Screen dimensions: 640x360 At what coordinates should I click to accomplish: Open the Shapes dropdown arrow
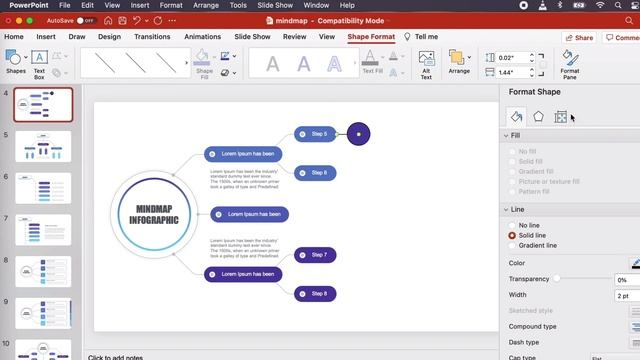coord(26,57)
